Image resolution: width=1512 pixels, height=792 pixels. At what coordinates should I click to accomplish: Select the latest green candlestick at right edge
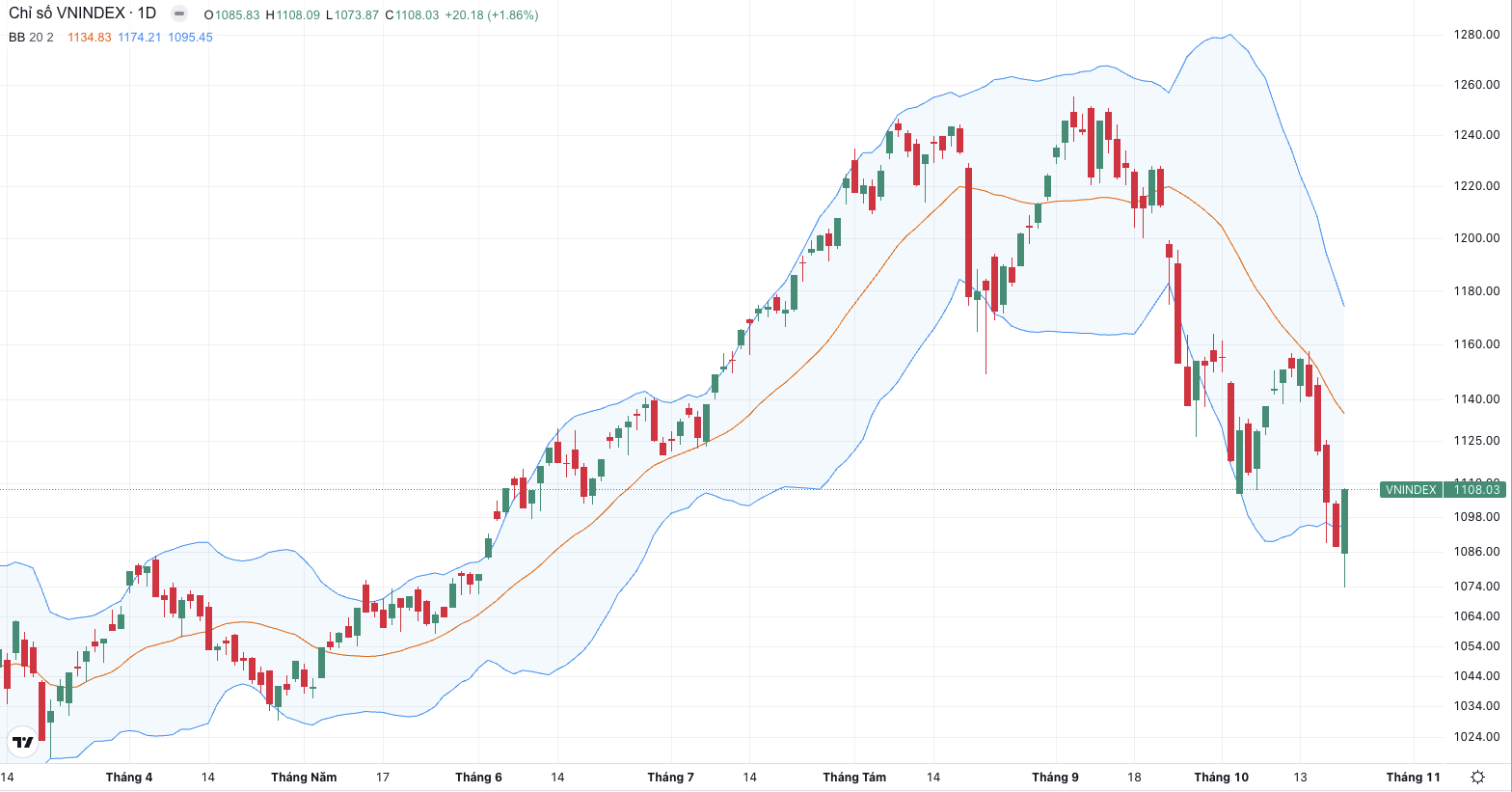1344,521
